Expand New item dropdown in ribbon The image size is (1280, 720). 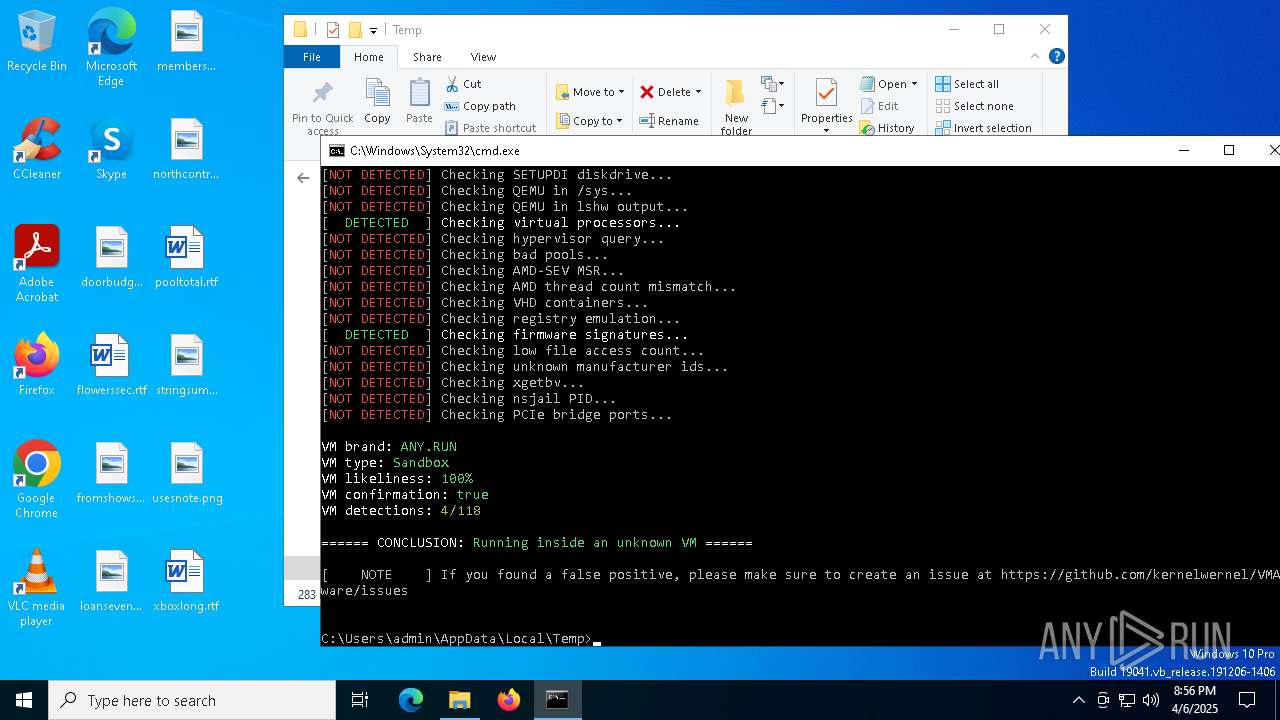point(773,84)
